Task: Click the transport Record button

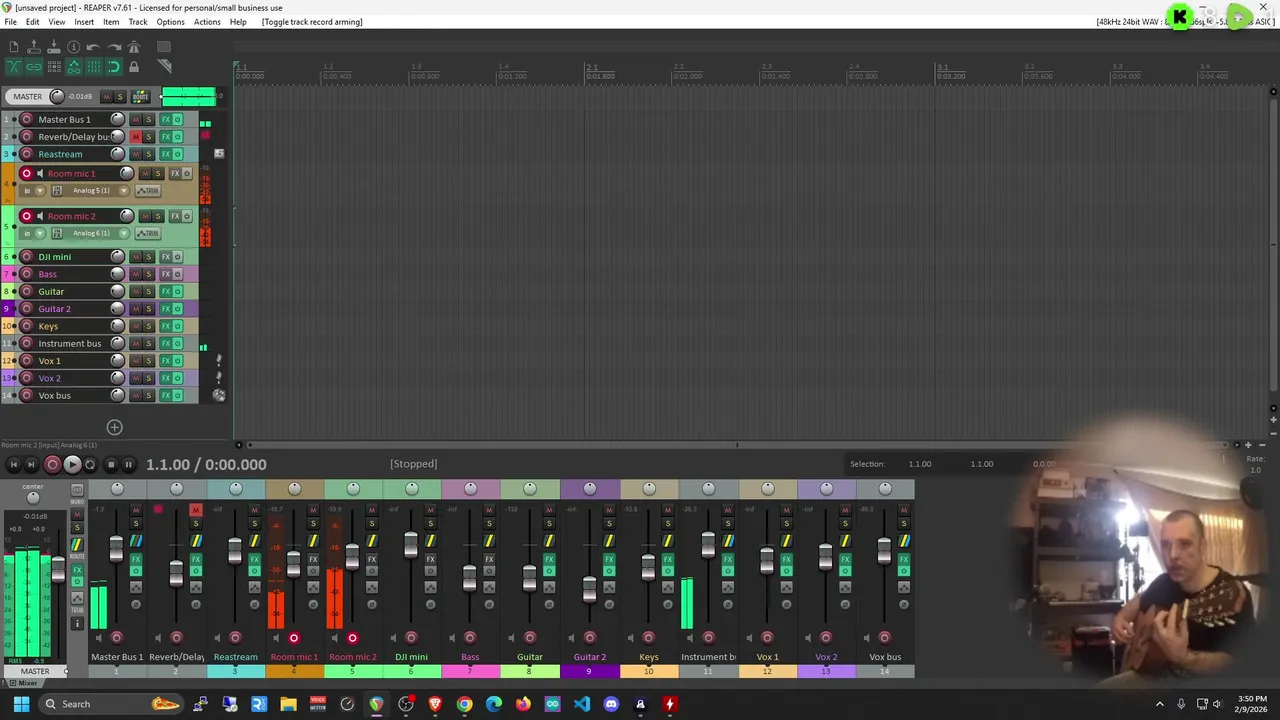Action: (x=52, y=465)
